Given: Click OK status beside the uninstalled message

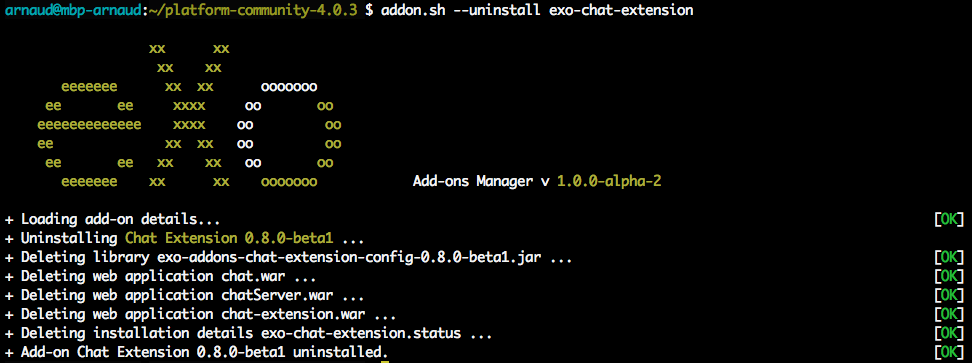Looking at the screenshot, I should point(949,353).
